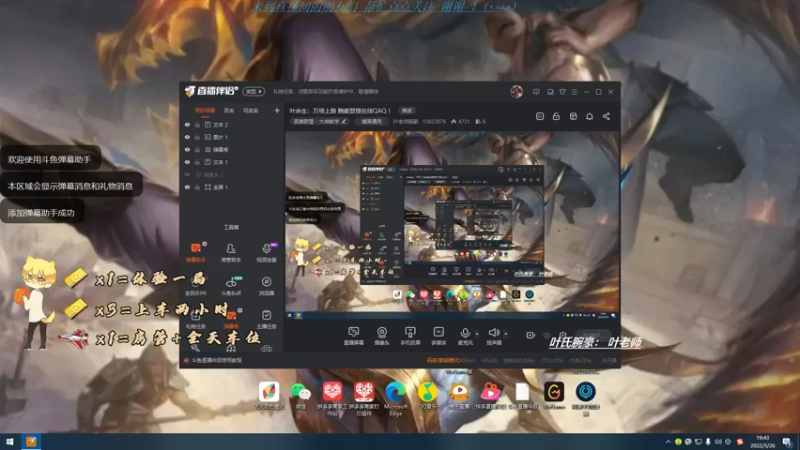
Task: Click the taskbar clock showing 19:43
Action: (x=762, y=442)
